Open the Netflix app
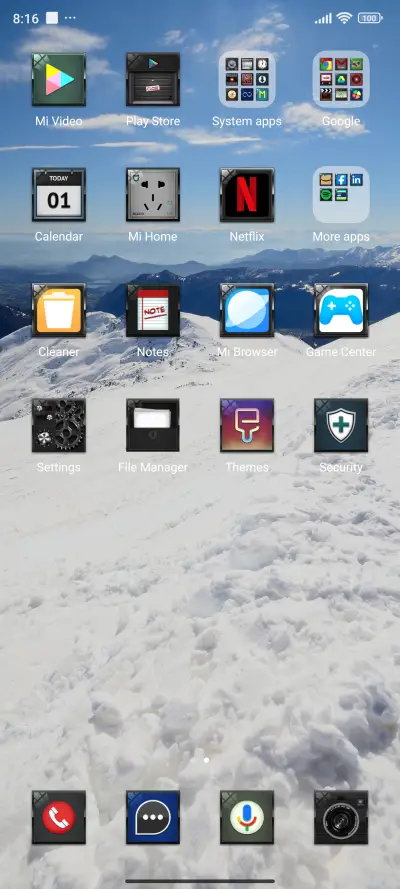 (246, 194)
